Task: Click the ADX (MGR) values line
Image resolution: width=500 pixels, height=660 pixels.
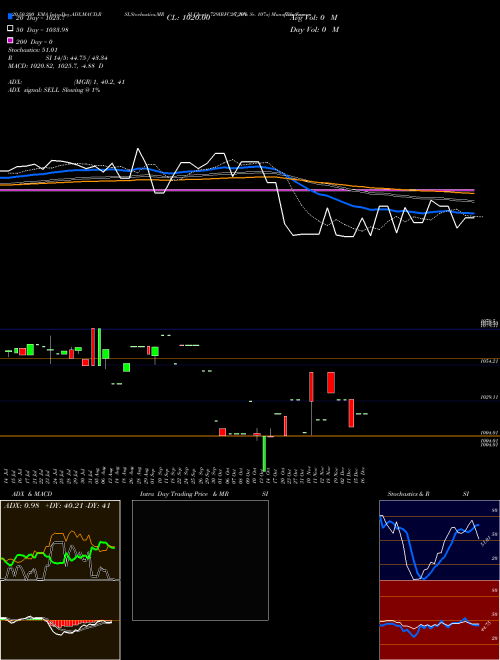Action: click(66, 82)
